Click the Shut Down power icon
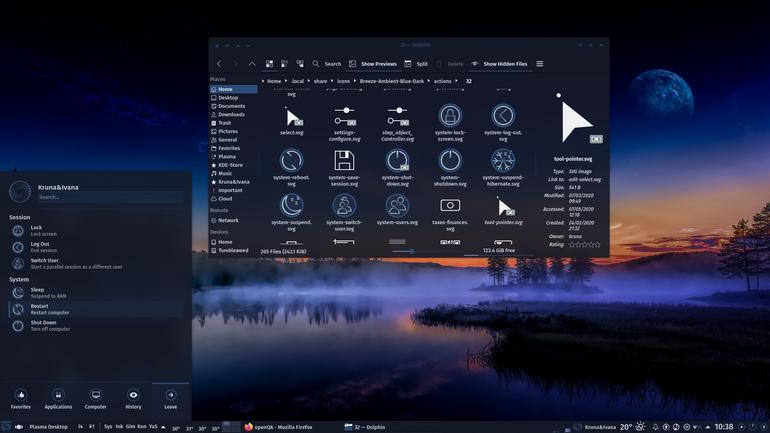The image size is (770, 433). tap(18, 325)
